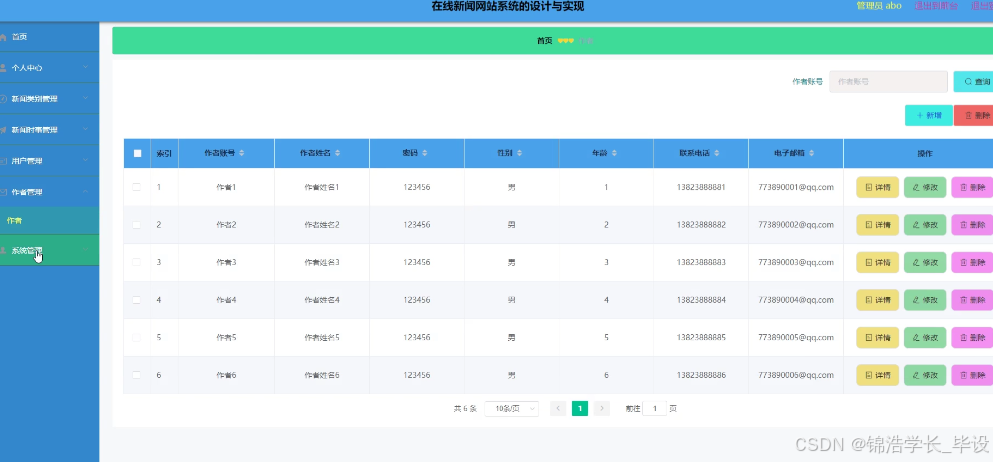Collapse the 作者管理 sidebar chevron
Image resolution: width=993 pixels, height=462 pixels.
pyautogui.click(x=85, y=192)
